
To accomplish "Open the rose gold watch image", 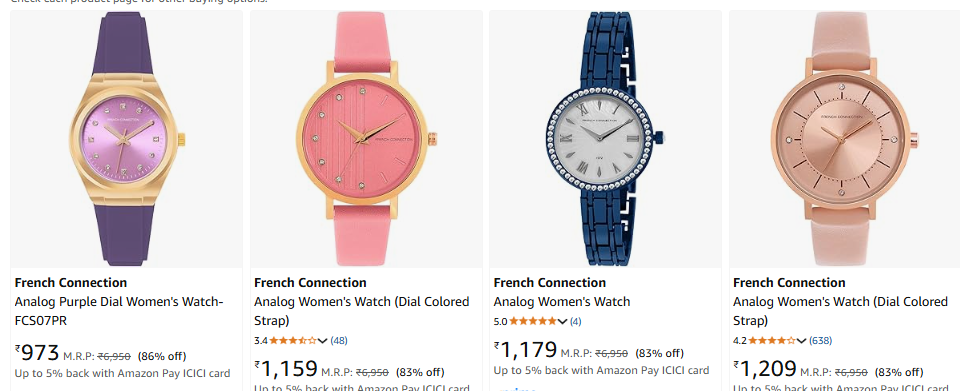I will (x=845, y=139).
